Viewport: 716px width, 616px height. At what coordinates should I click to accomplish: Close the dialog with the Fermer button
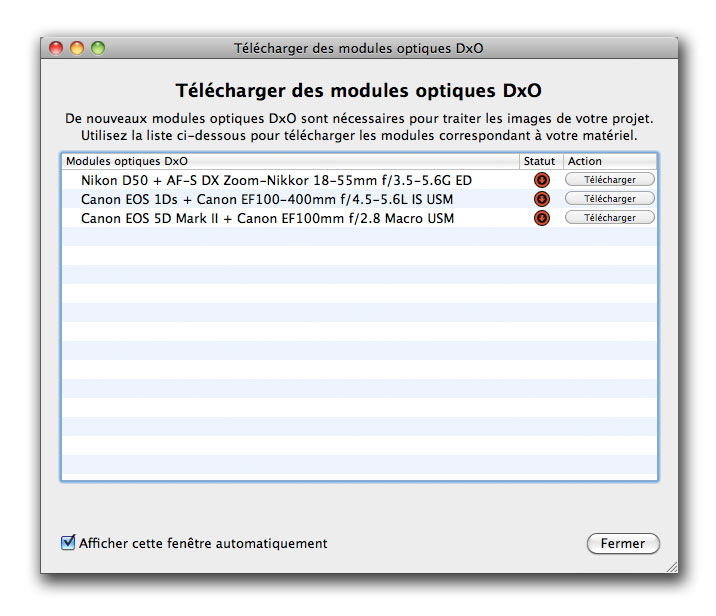[623, 543]
